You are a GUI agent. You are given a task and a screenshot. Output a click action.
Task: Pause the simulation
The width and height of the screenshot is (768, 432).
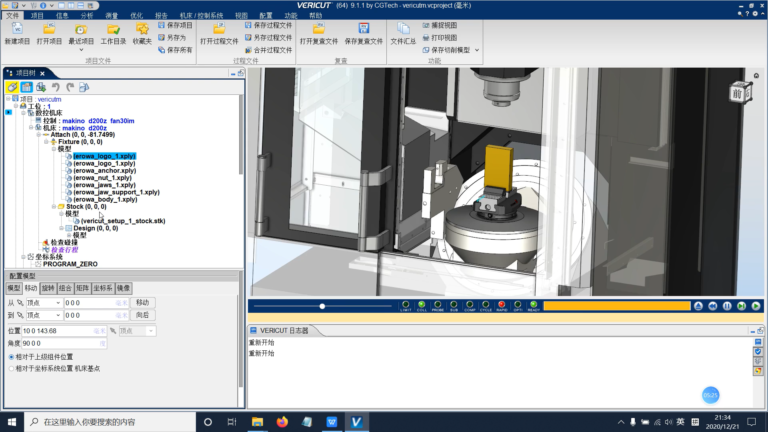(x=727, y=306)
